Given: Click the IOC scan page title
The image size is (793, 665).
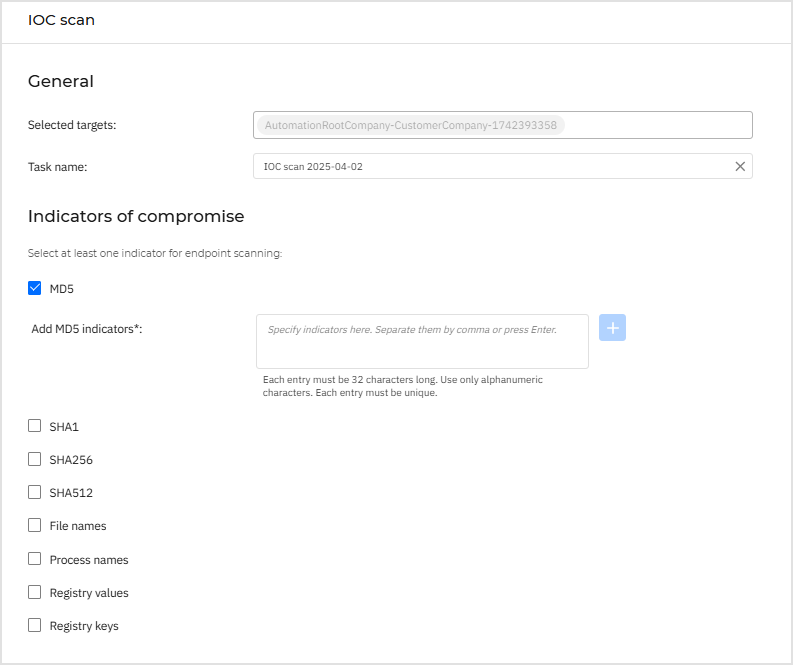Looking at the screenshot, I should [x=61, y=20].
